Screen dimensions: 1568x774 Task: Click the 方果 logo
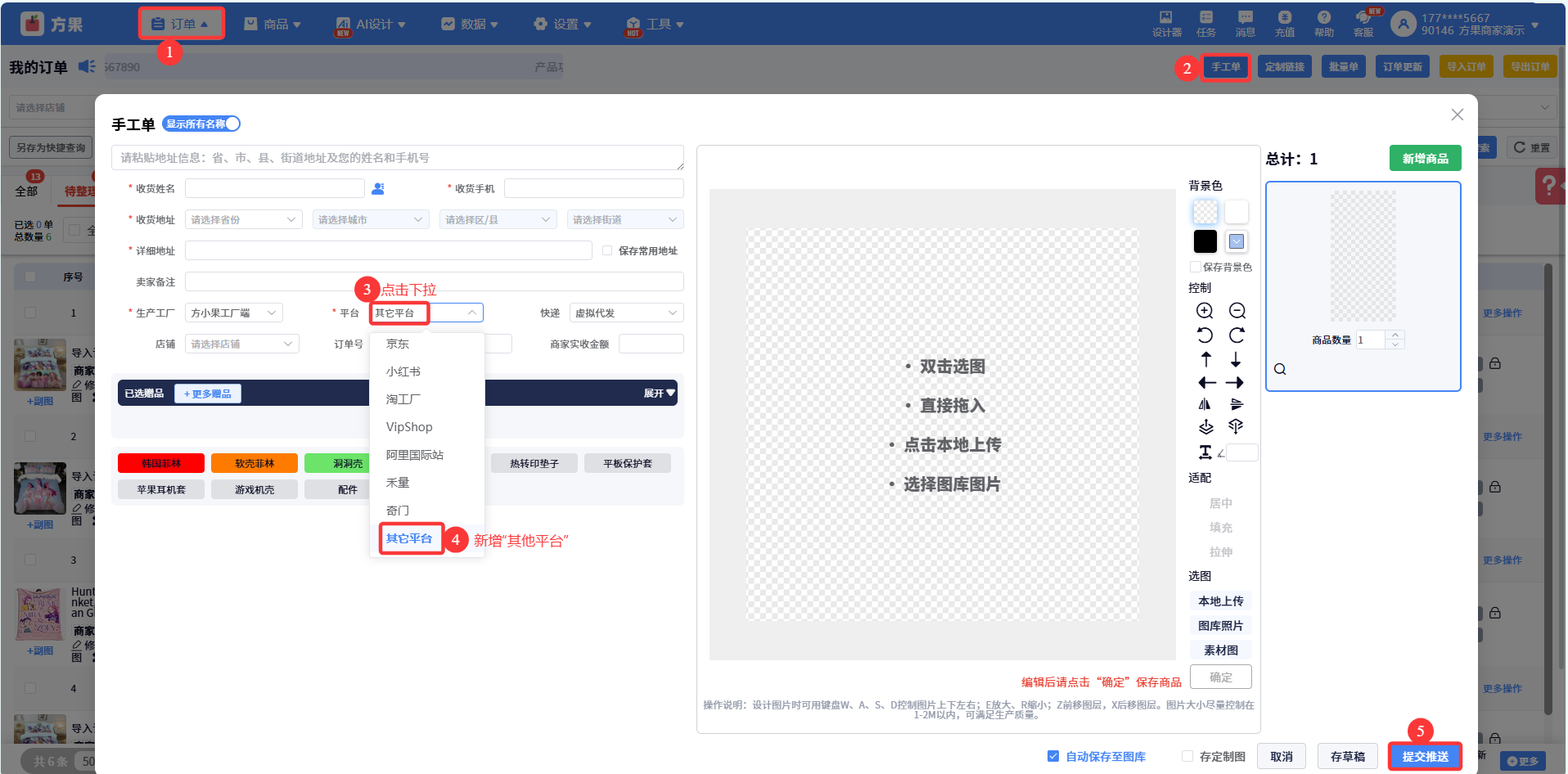click(52, 25)
